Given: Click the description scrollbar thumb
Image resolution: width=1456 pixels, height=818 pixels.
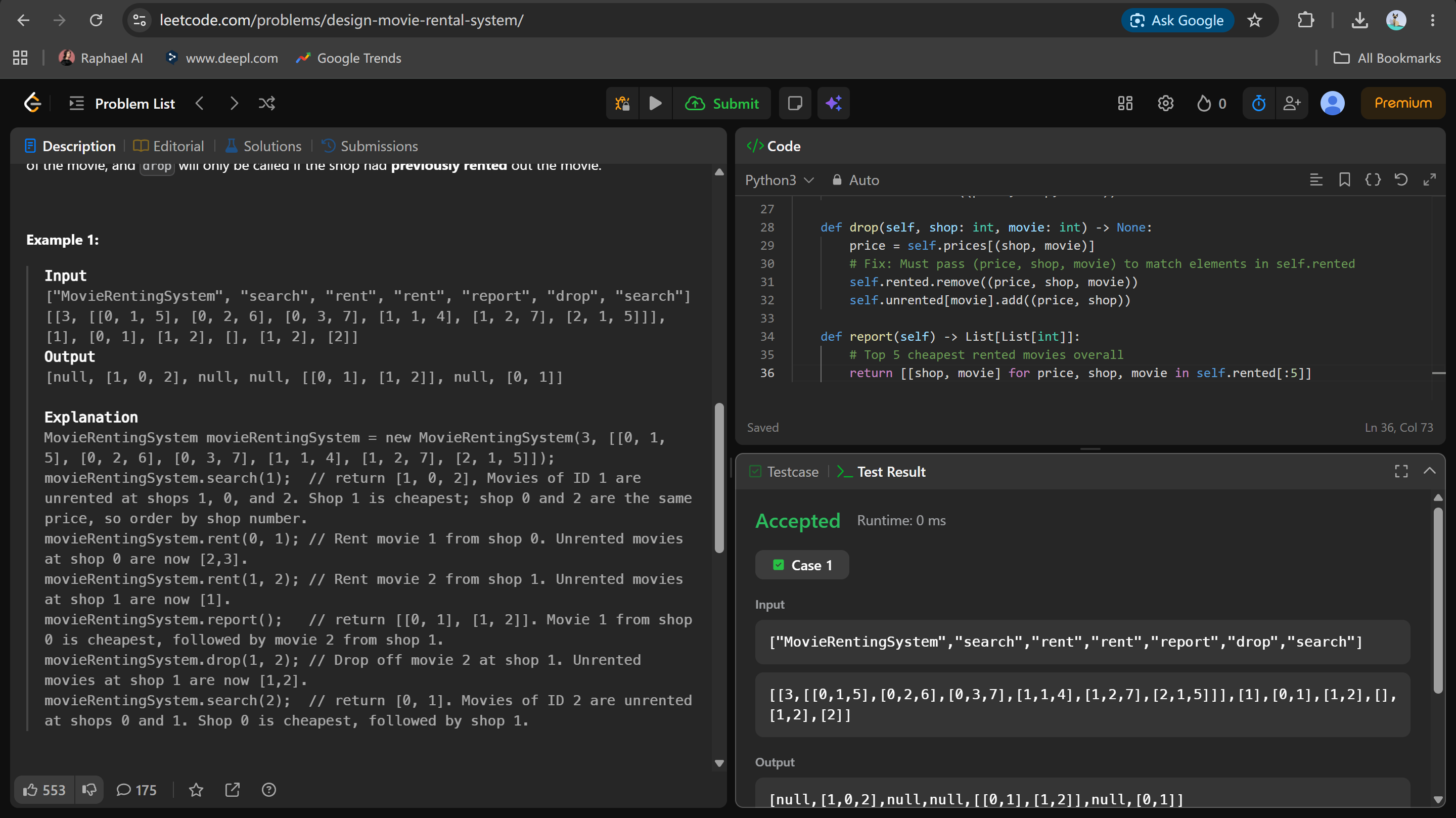Looking at the screenshot, I should pyautogui.click(x=719, y=478).
